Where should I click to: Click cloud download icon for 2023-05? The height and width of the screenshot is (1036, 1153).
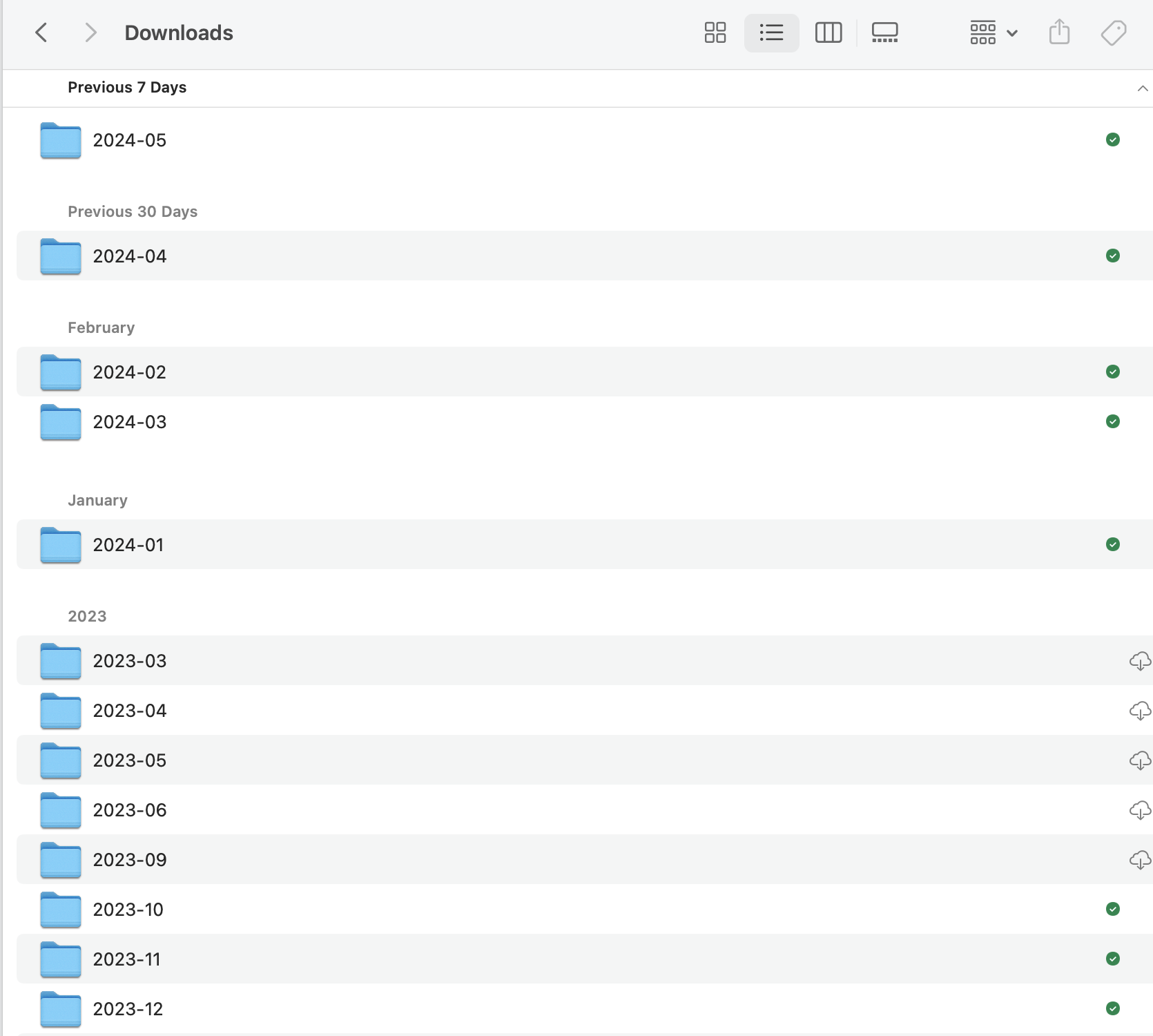pyautogui.click(x=1139, y=760)
